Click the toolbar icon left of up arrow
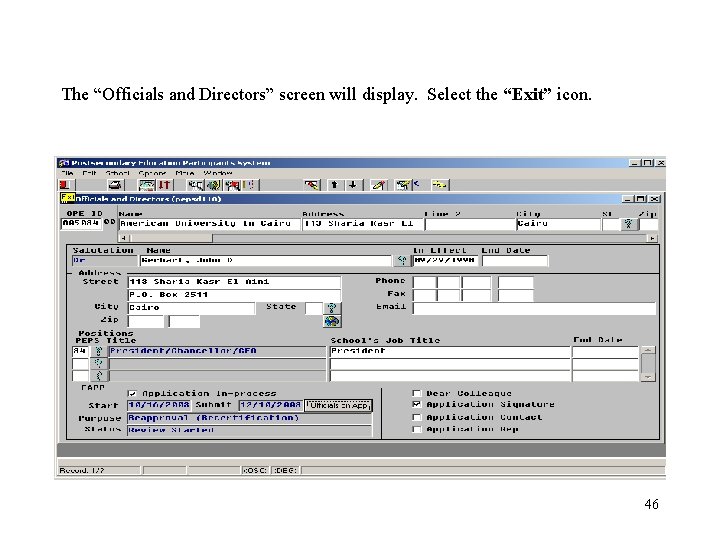Screen dimensions: 720x540 pos(312,185)
